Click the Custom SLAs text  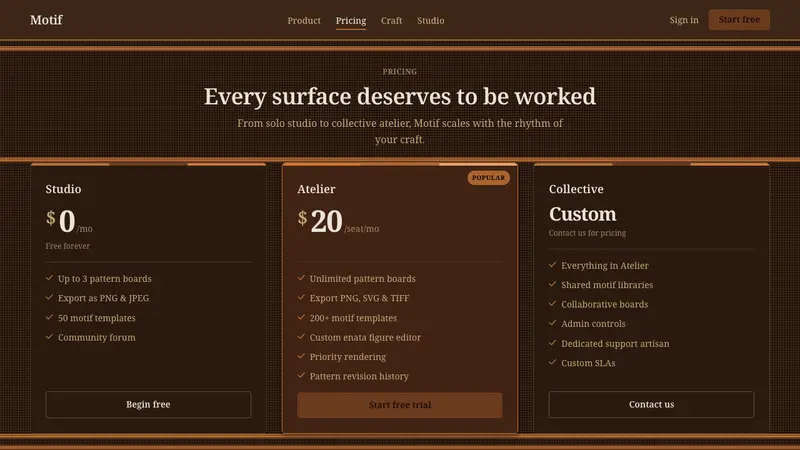588,363
